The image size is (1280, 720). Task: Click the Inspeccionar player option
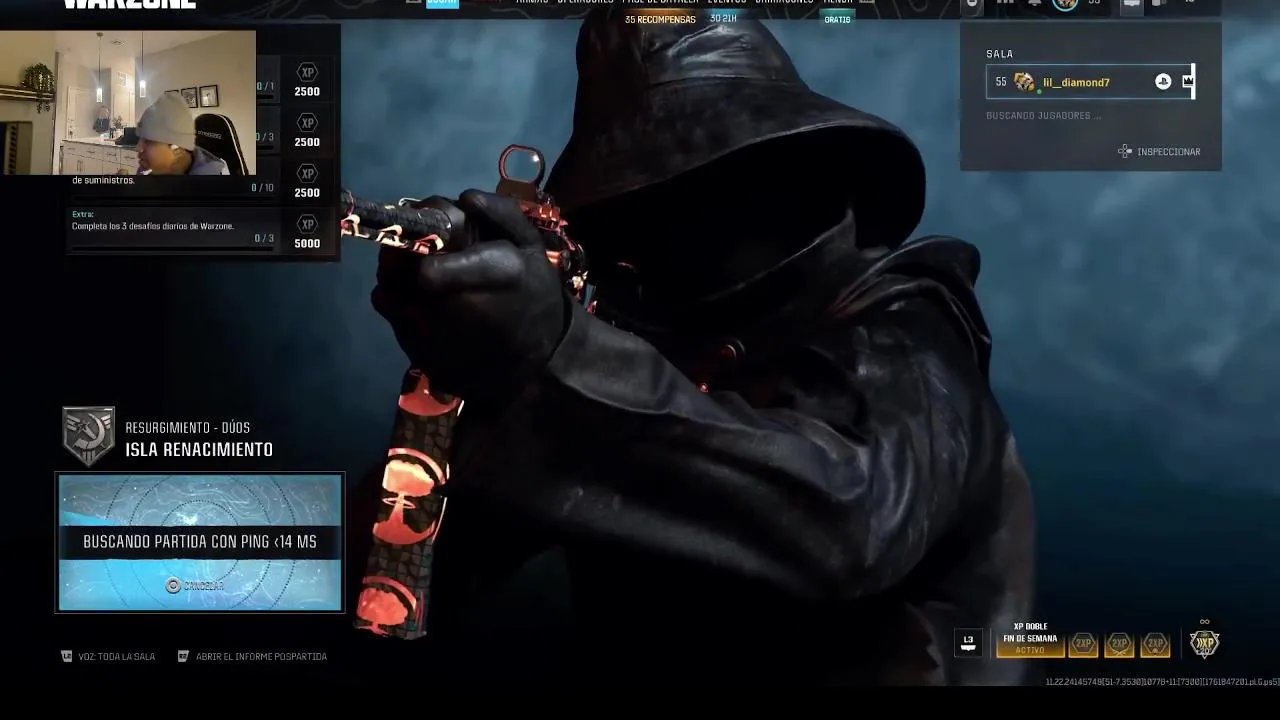pyautogui.click(x=1159, y=152)
